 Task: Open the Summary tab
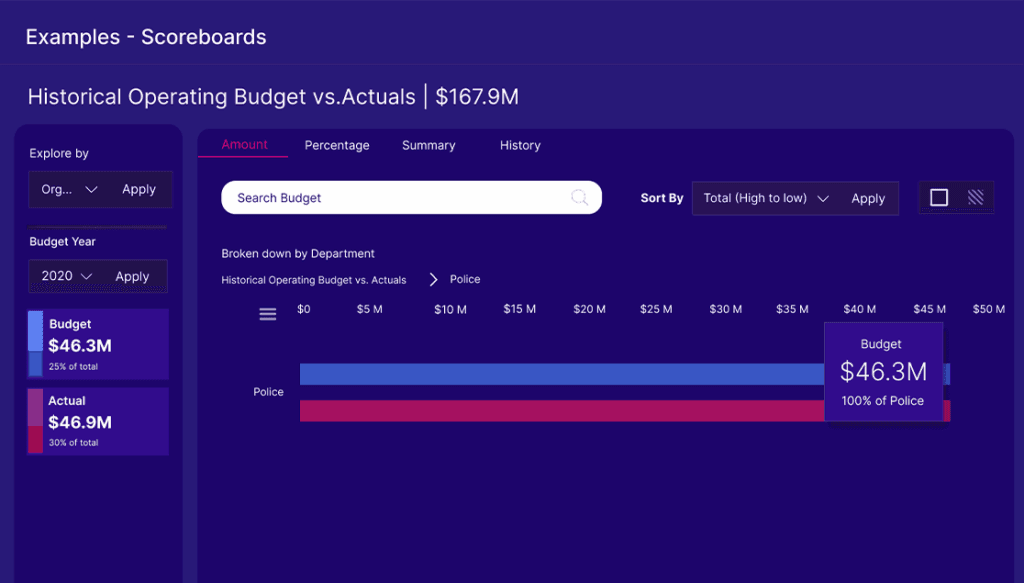point(428,145)
